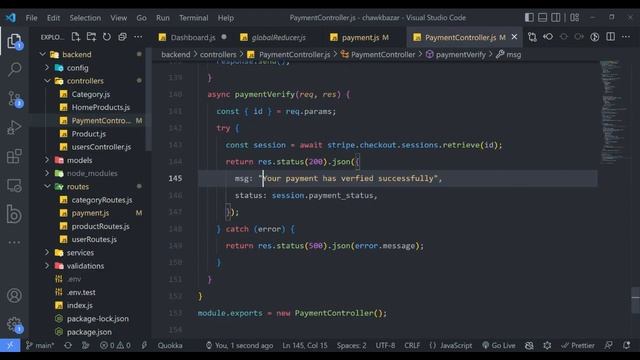
Task: Expand the models folder
Action: (x=47, y=160)
